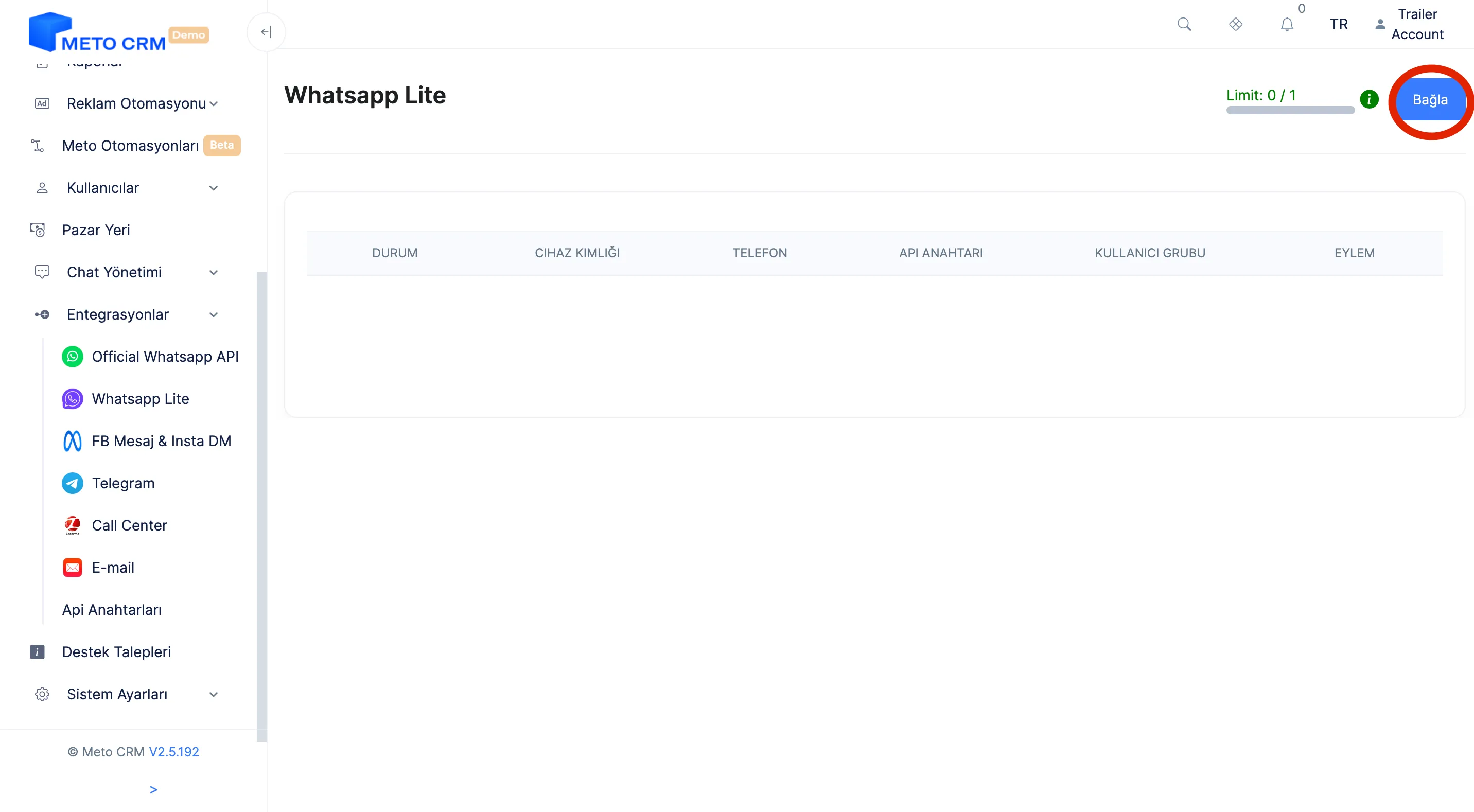Click the Pazar Yeri marketplace icon
The height and width of the screenshot is (812, 1474).
pyautogui.click(x=37, y=230)
